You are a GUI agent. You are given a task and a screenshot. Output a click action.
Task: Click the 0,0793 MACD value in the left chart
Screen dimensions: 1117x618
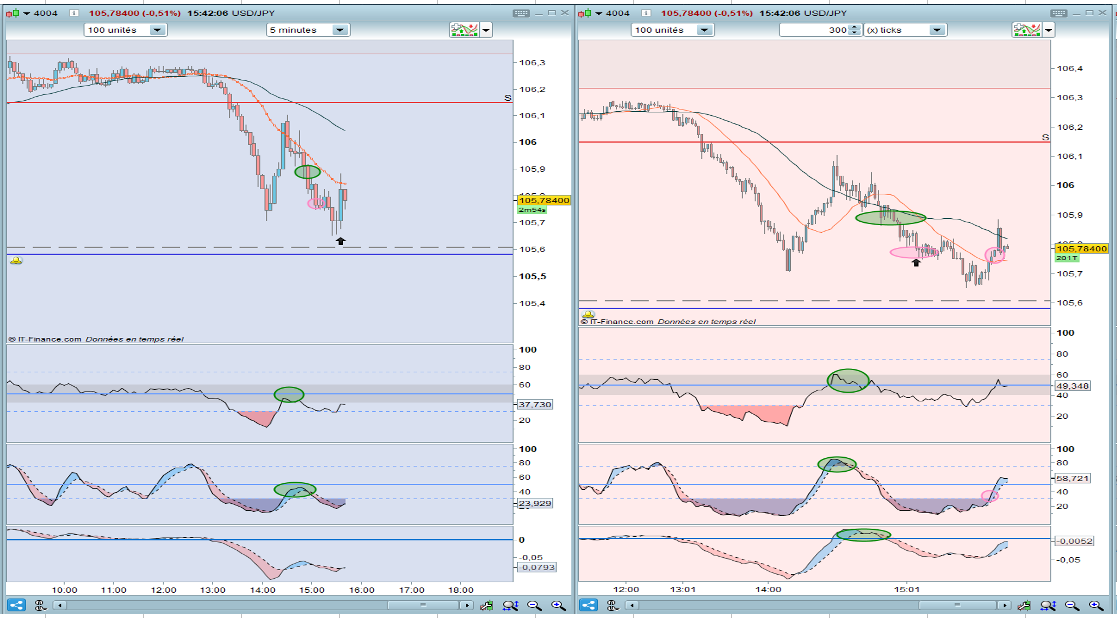[536, 567]
